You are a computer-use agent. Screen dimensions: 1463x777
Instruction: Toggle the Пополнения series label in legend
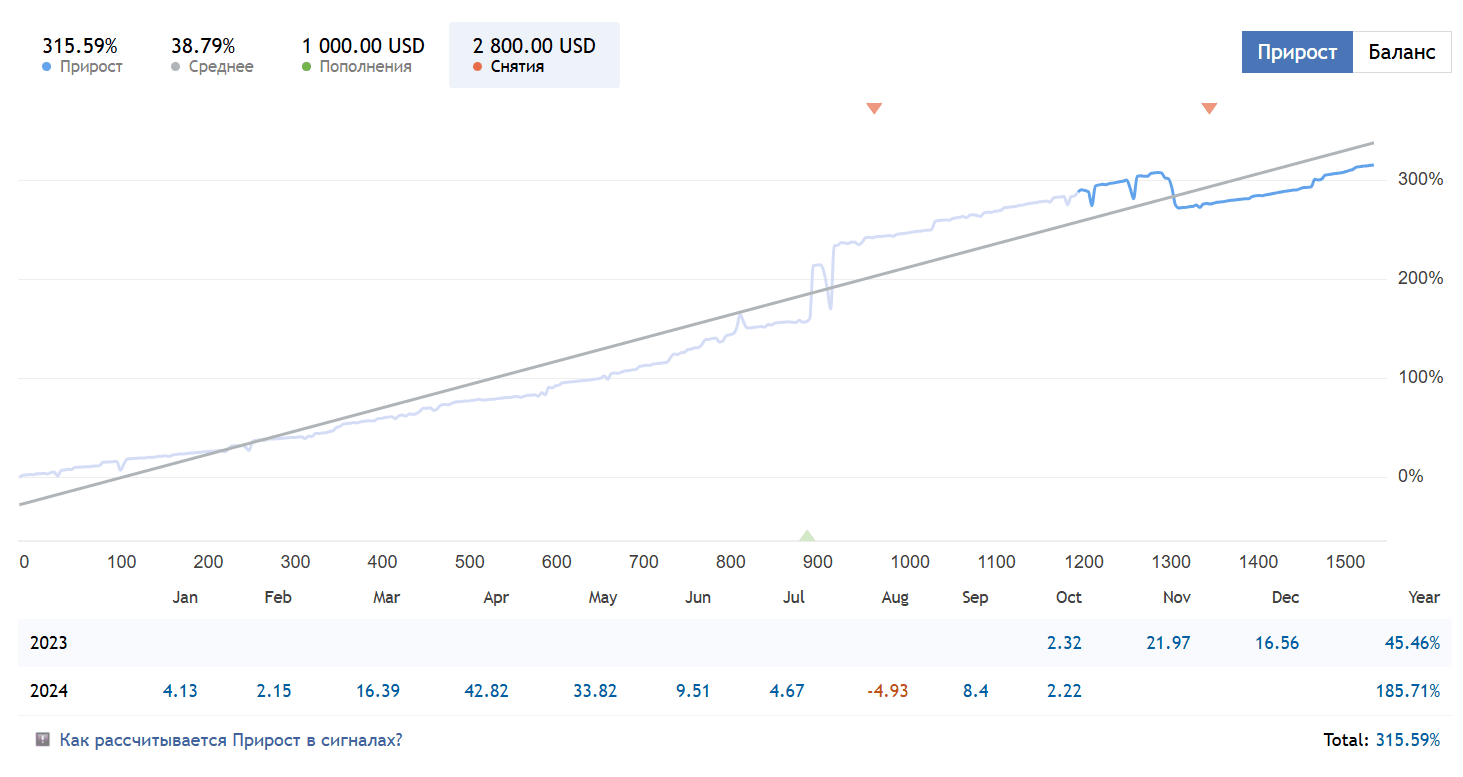[365, 67]
